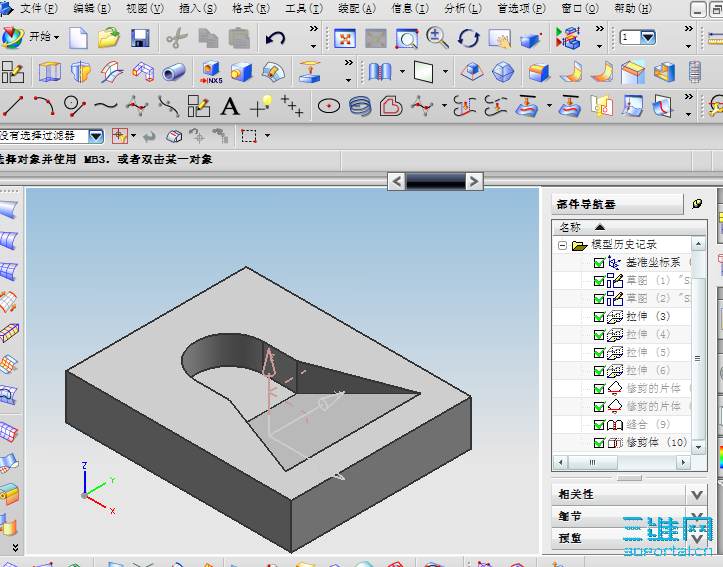Expand the 相关性 panel

coord(697,495)
